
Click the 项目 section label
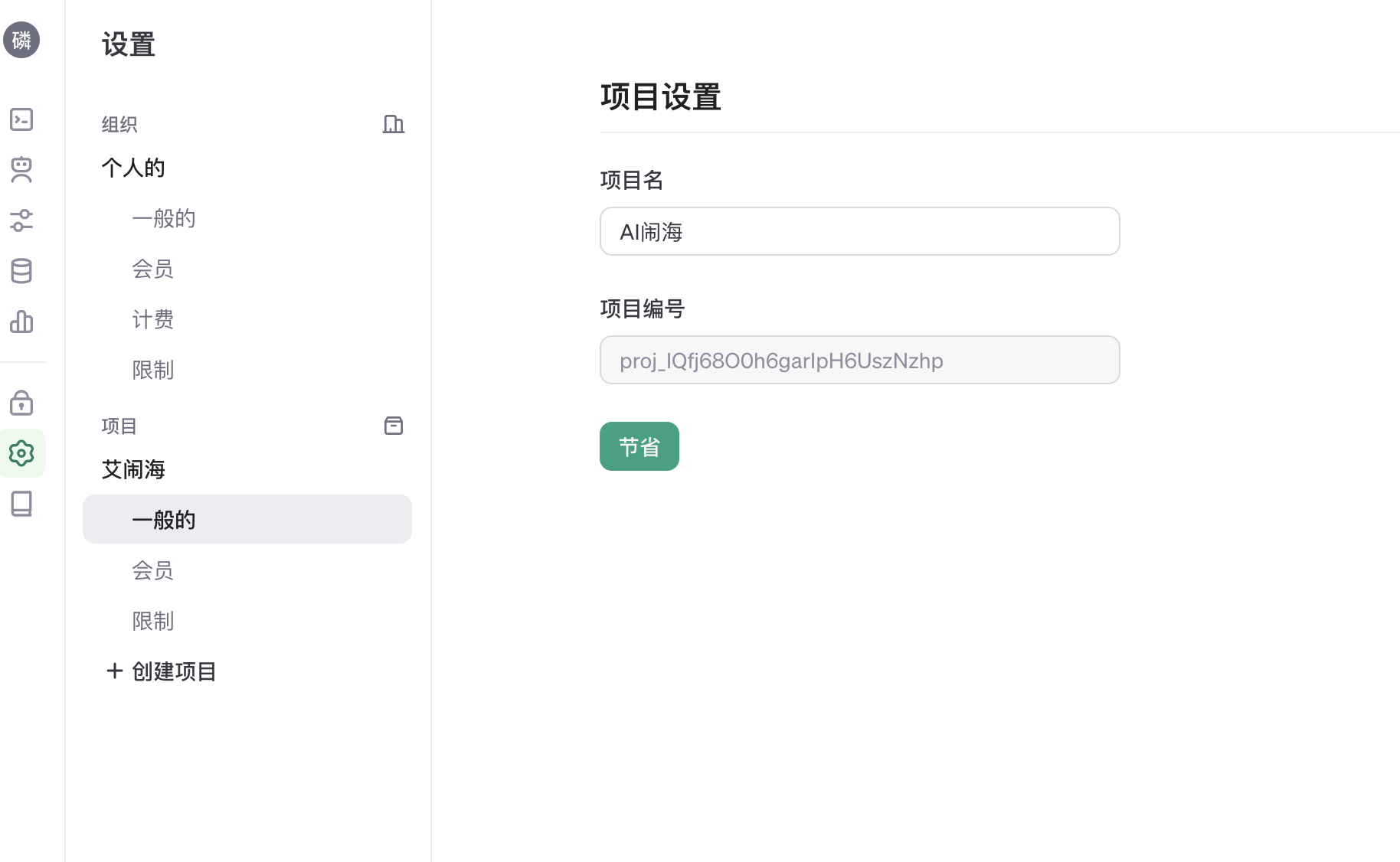119,426
